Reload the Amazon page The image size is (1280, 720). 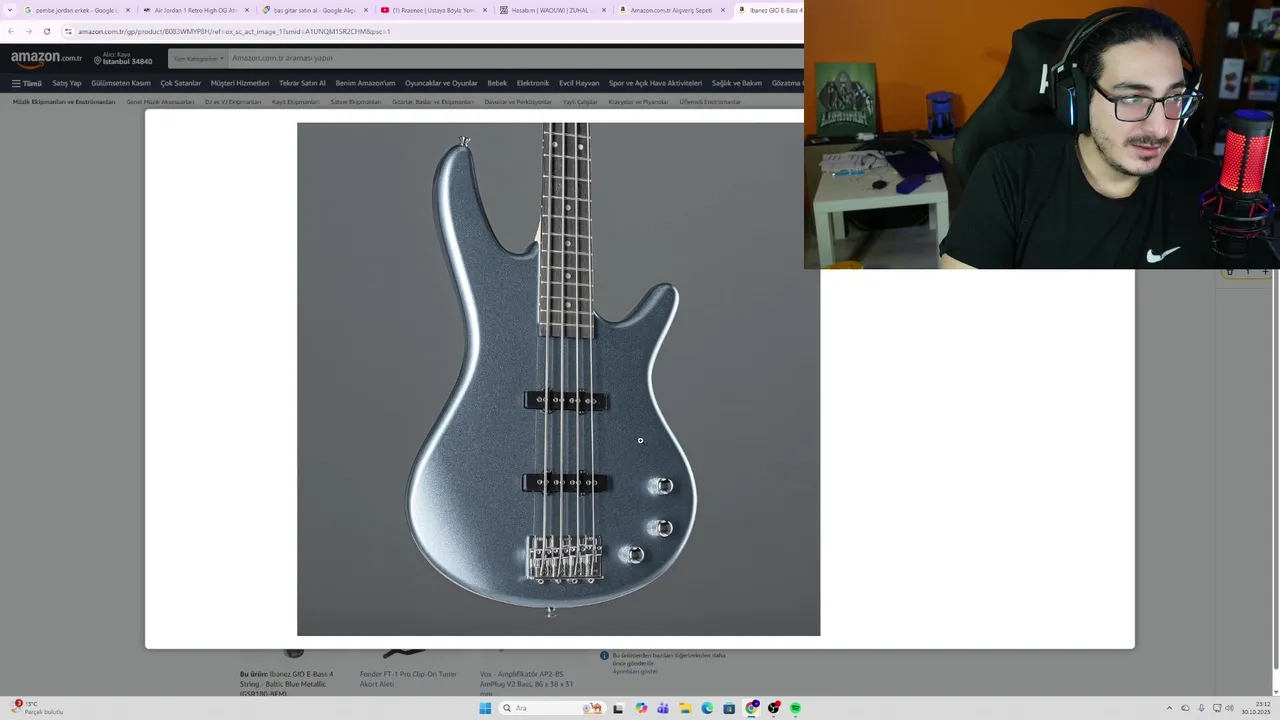(46, 31)
